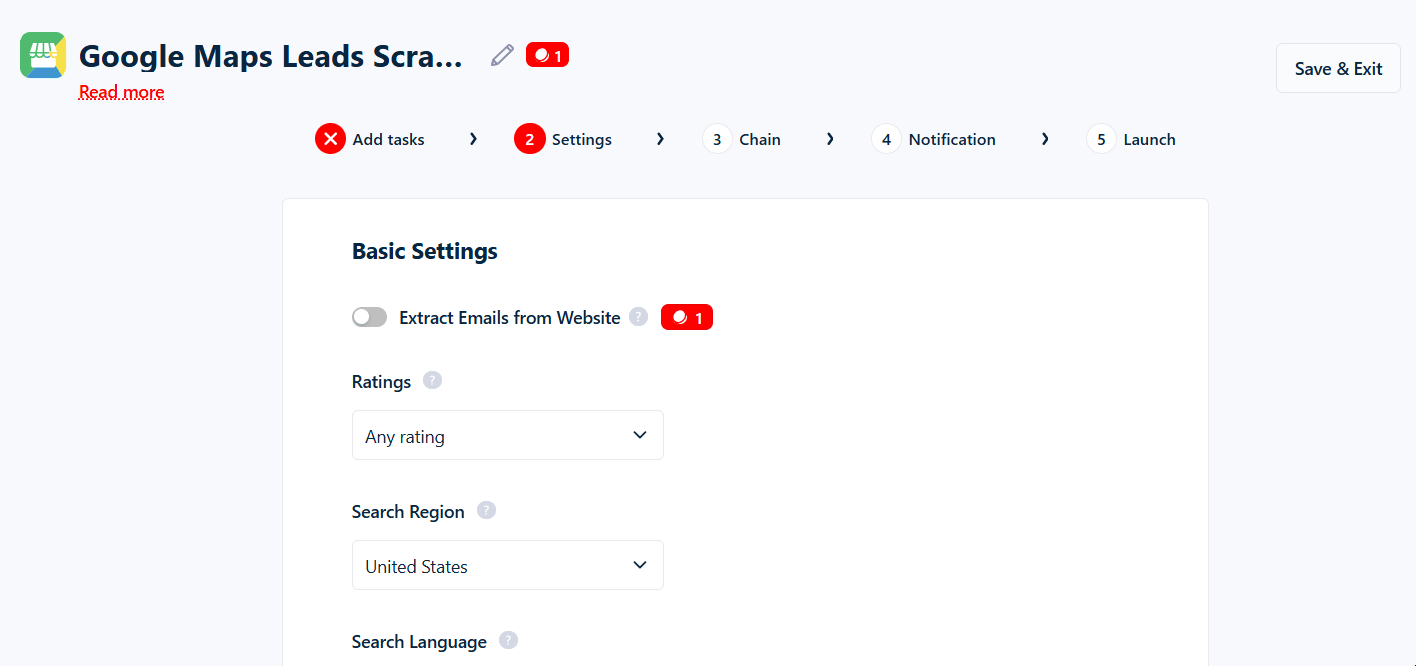Click the Search Region label
The image size is (1416, 666).
[408, 511]
